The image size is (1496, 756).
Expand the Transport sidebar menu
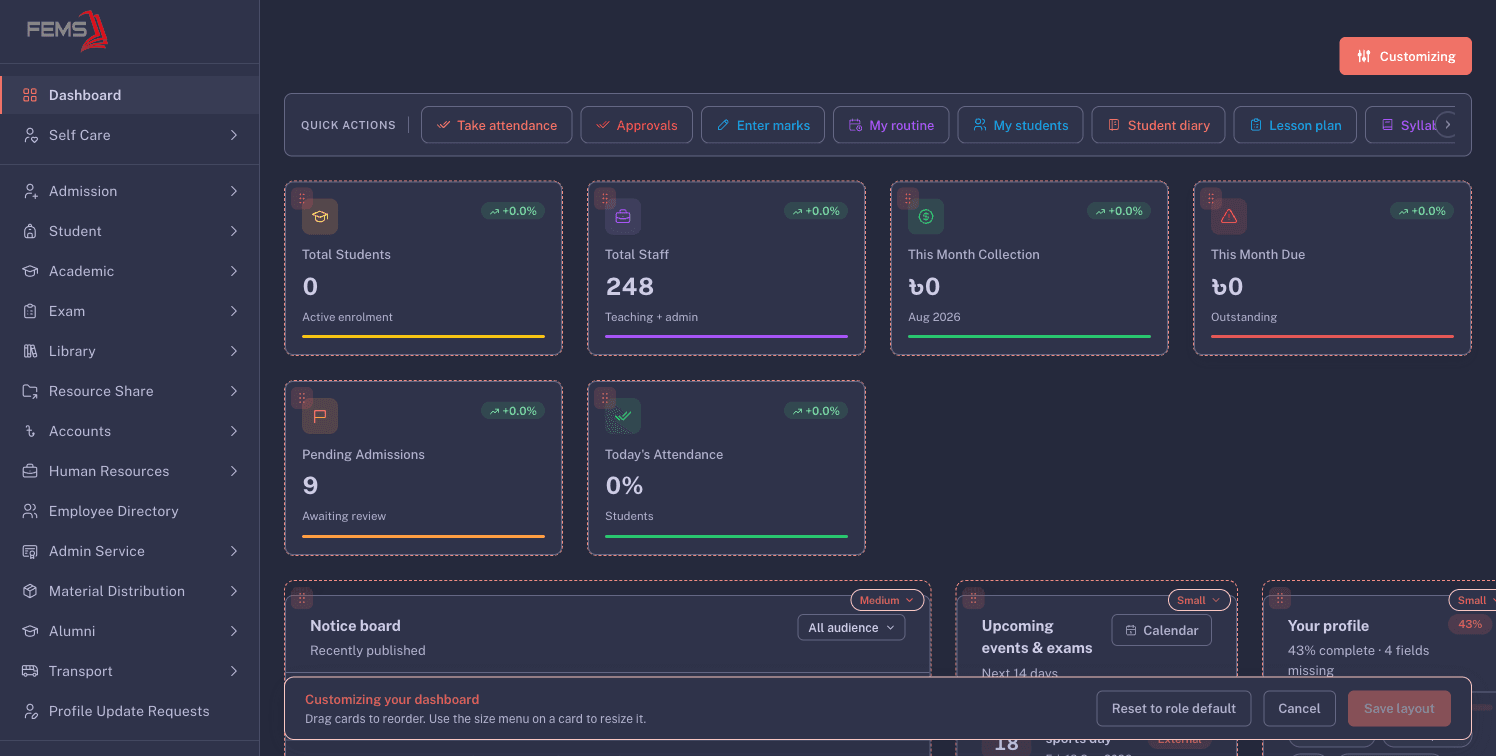pyautogui.click(x=130, y=671)
